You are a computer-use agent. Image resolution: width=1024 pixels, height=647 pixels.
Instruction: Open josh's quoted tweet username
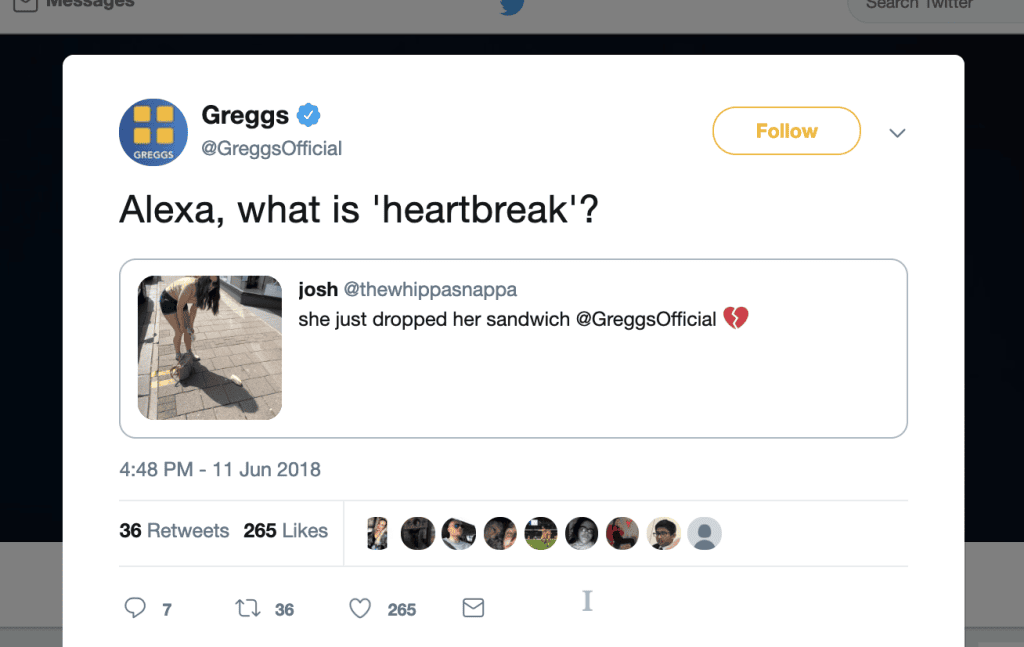[318, 289]
